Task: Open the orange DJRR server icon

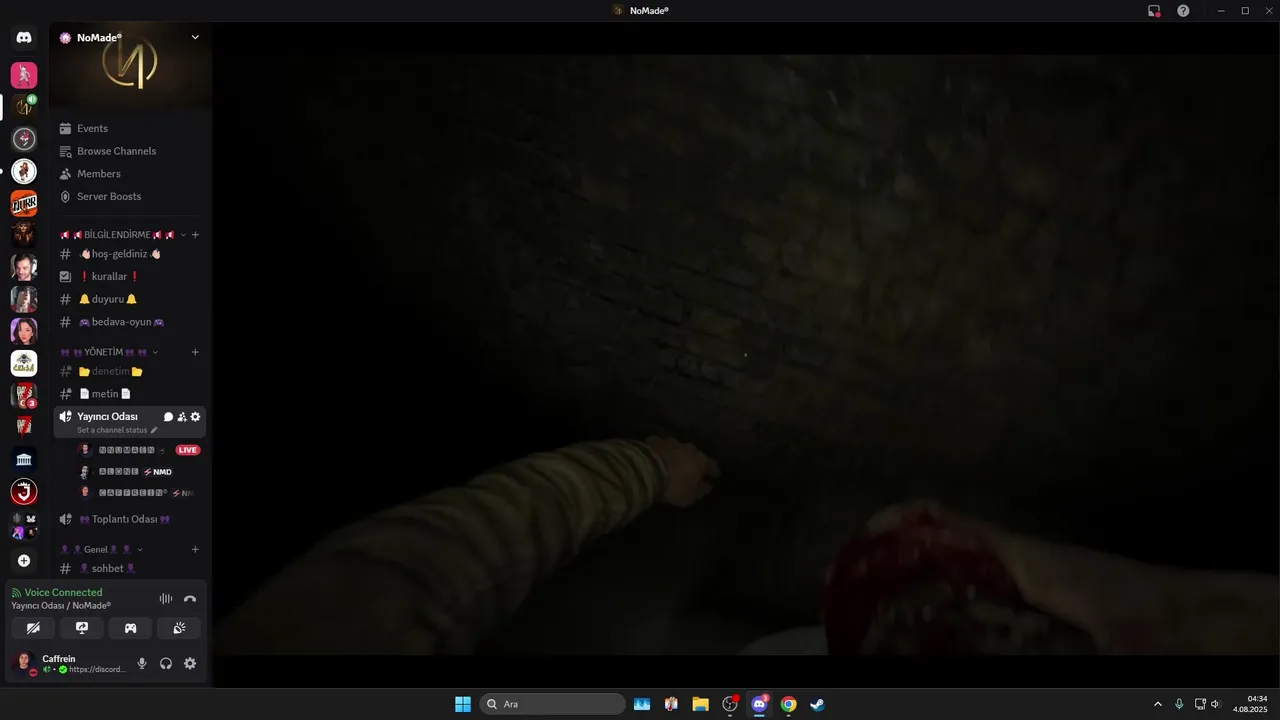Action: pyautogui.click(x=24, y=203)
